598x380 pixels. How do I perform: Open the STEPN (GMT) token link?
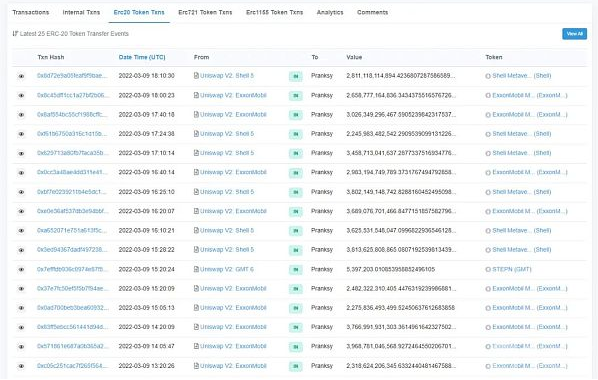pos(511,269)
